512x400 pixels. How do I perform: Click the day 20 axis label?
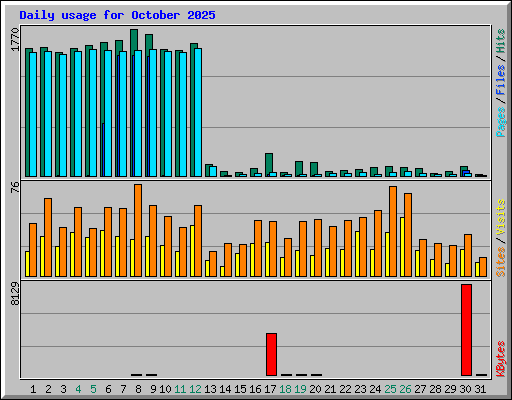click(x=315, y=389)
